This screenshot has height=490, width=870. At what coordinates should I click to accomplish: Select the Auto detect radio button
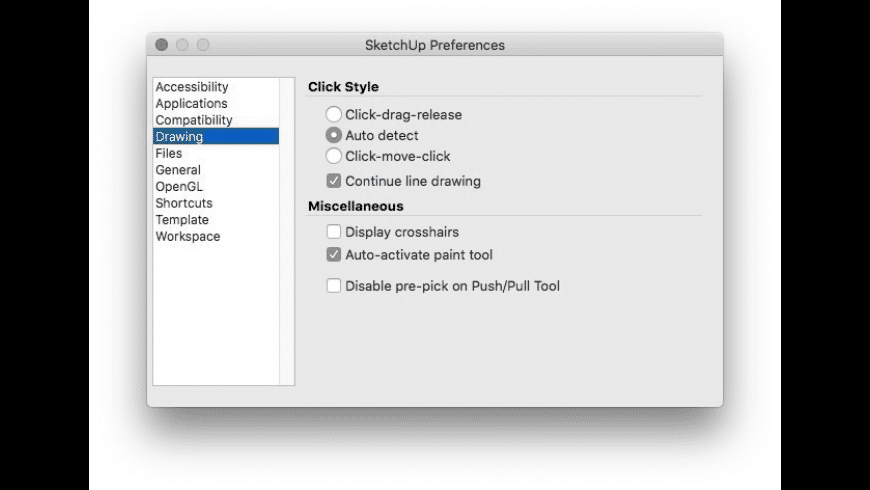(334, 135)
